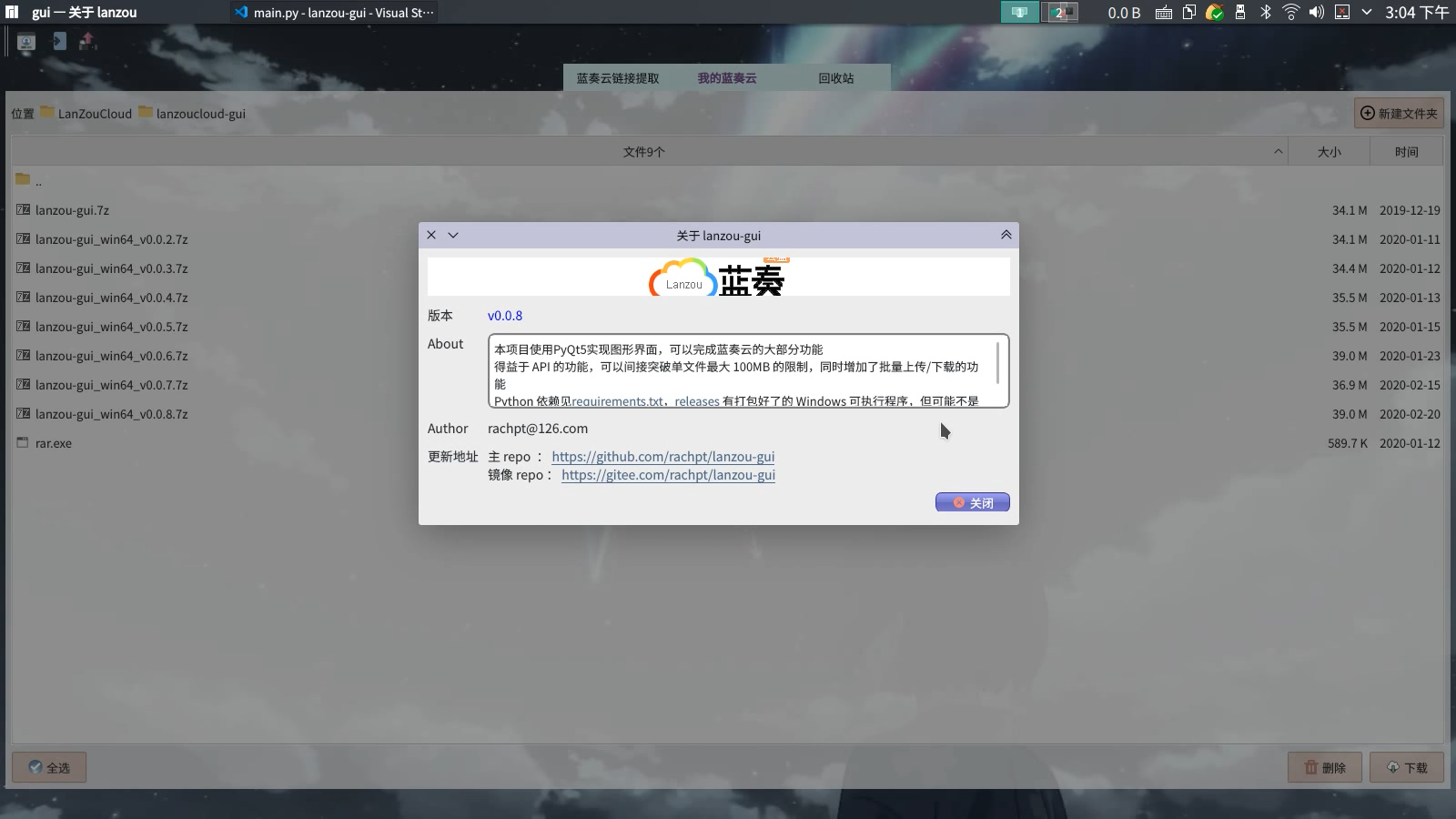
Task: Click the 下载 download button
Action: 1407,767
